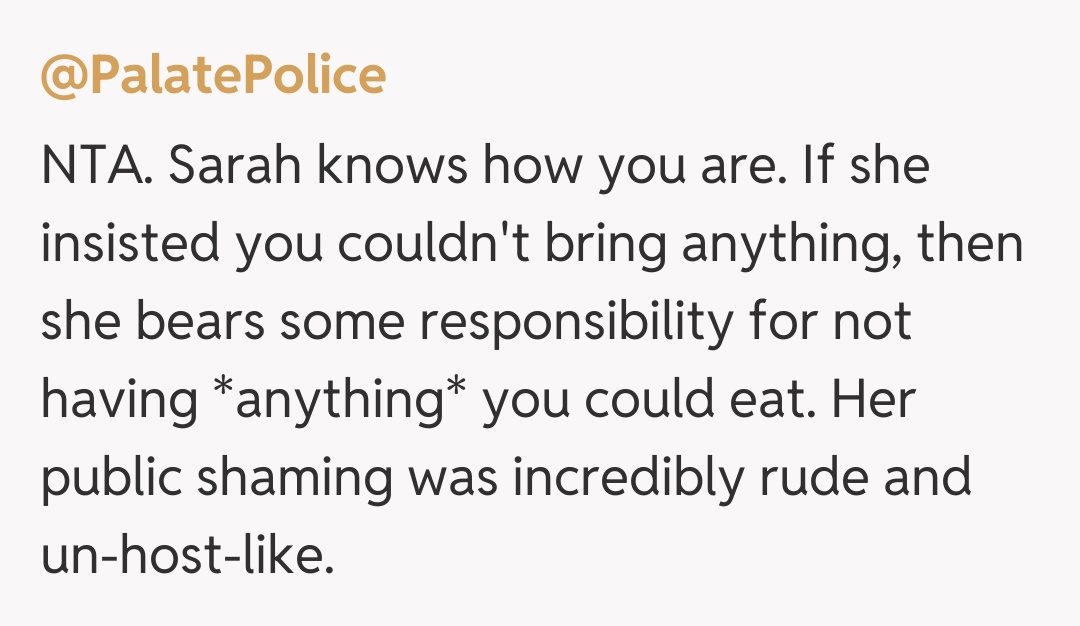Image resolution: width=1080 pixels, height=626 pixels.
Task: Place cursor on the word "bears"
Action: (x=209, y=324)
